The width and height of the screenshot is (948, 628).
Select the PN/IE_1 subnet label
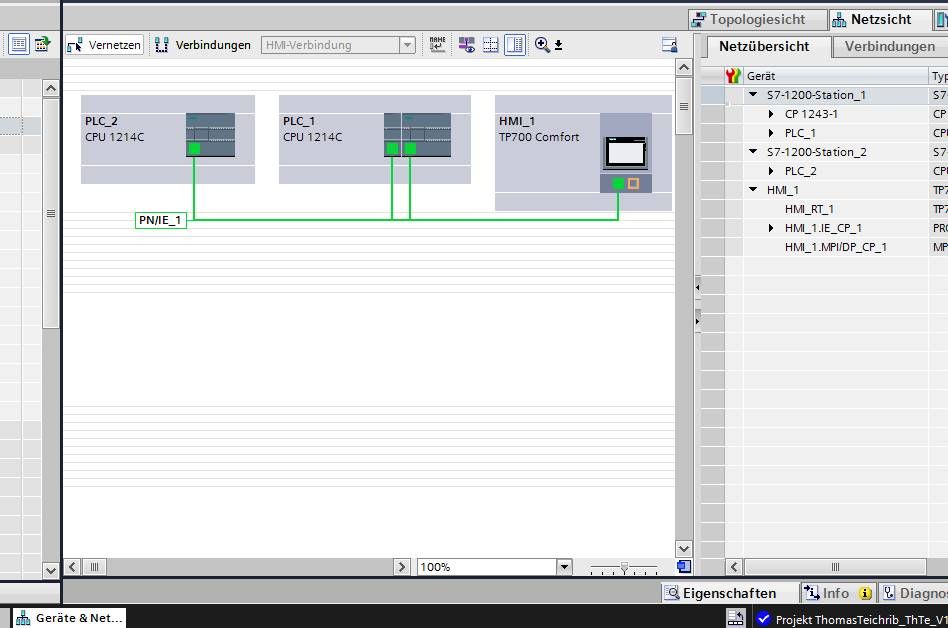(x=160, y=220)
